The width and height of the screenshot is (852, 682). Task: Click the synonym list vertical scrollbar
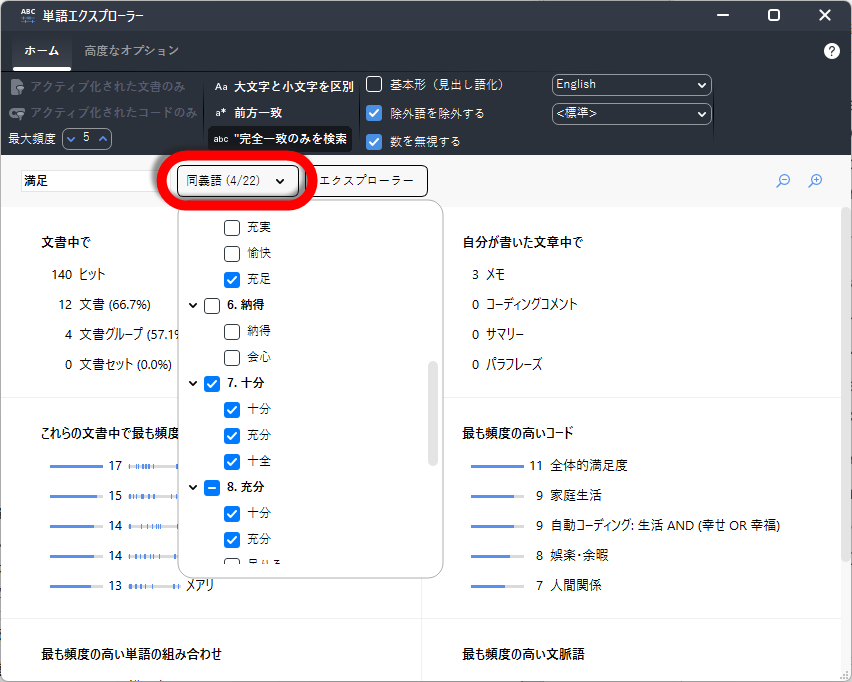click(433, 413)
